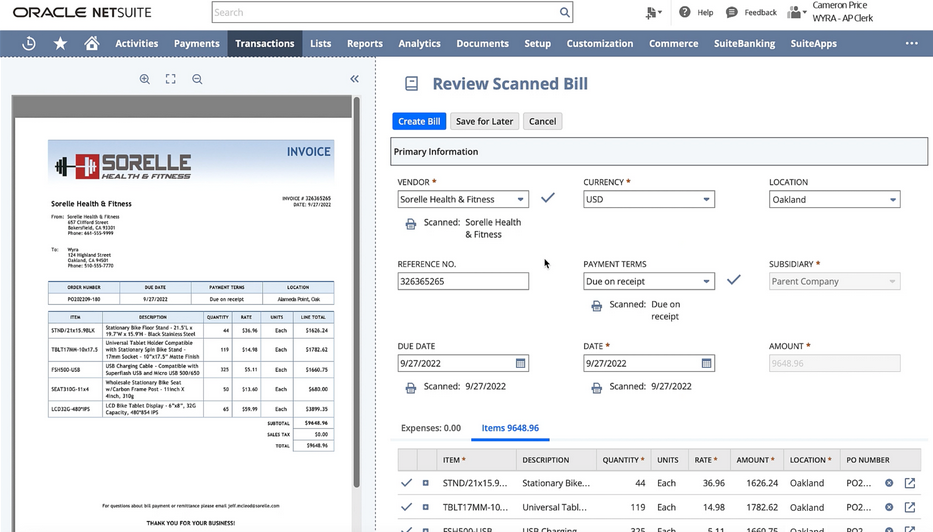Toggle the payment terms match checkmark
The width and height of the screenshot is (933, 532).
click(x=734, y=279)
